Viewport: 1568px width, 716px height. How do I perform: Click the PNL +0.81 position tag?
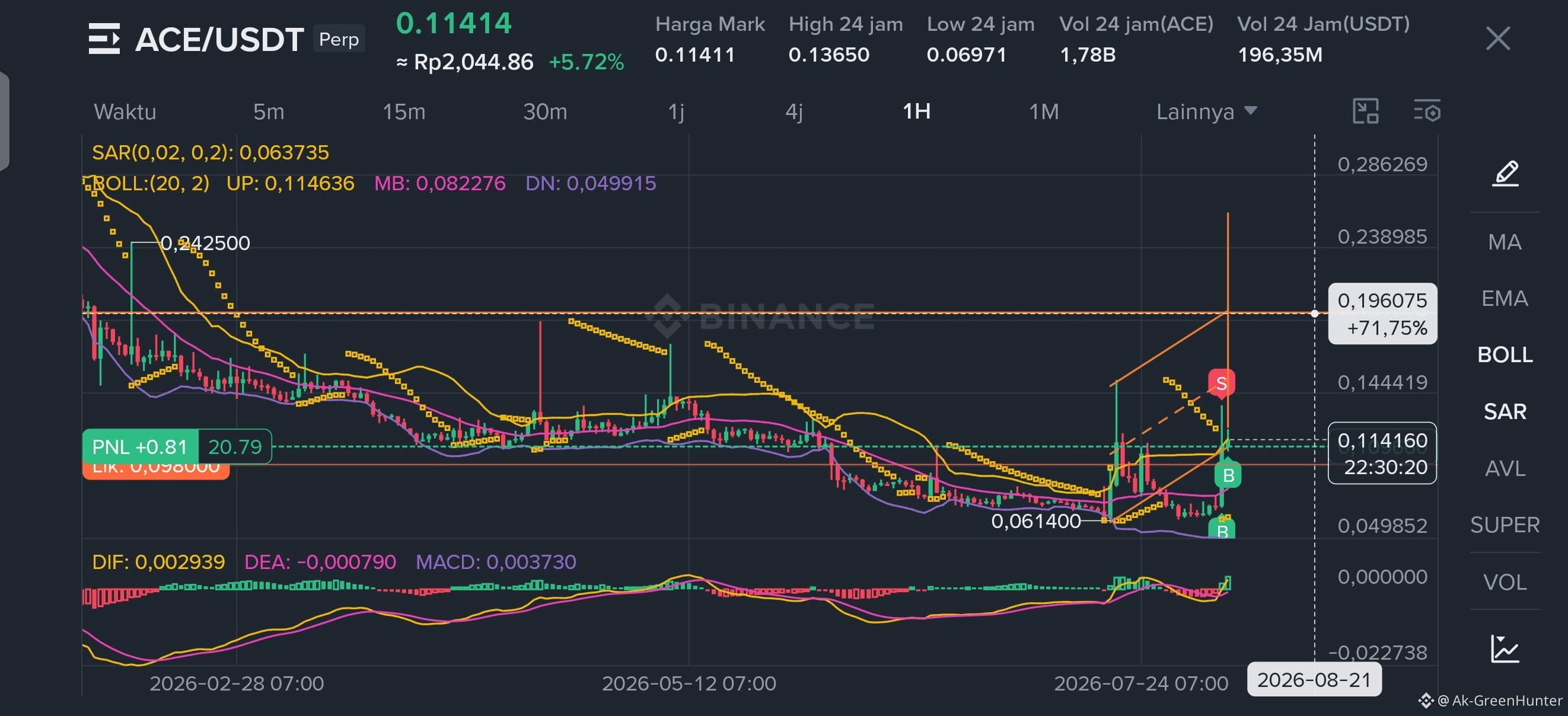(177, 446)
